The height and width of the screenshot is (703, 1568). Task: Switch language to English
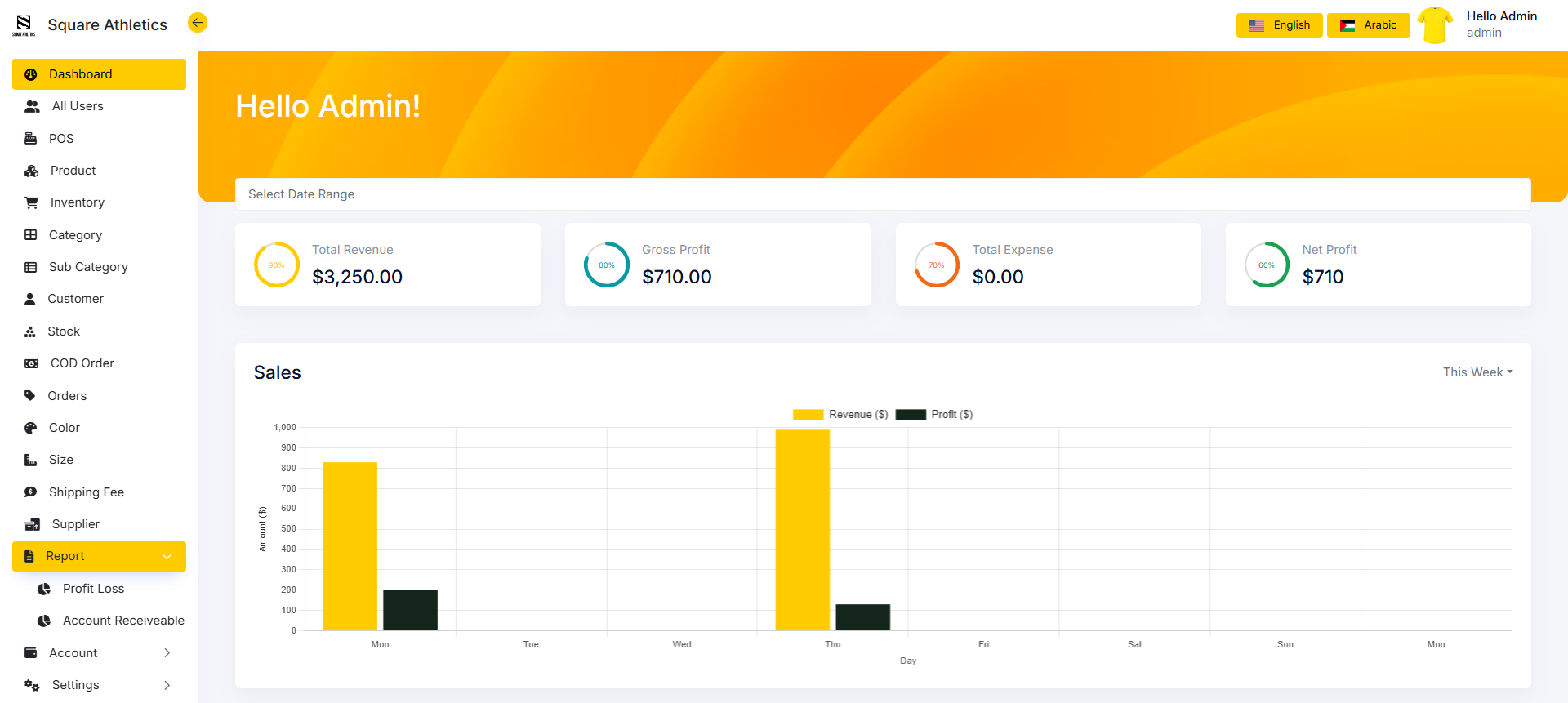1279,25
